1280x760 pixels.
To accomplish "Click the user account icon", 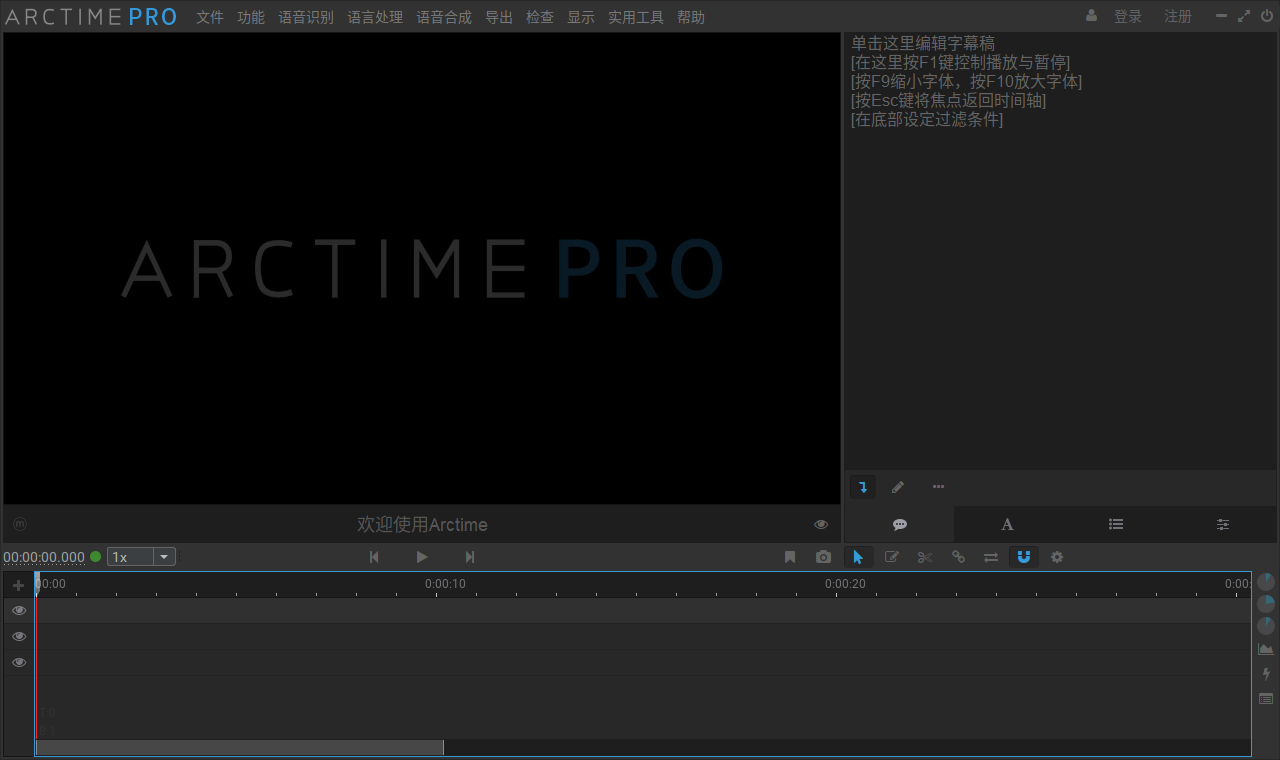I will point(1092,16).
